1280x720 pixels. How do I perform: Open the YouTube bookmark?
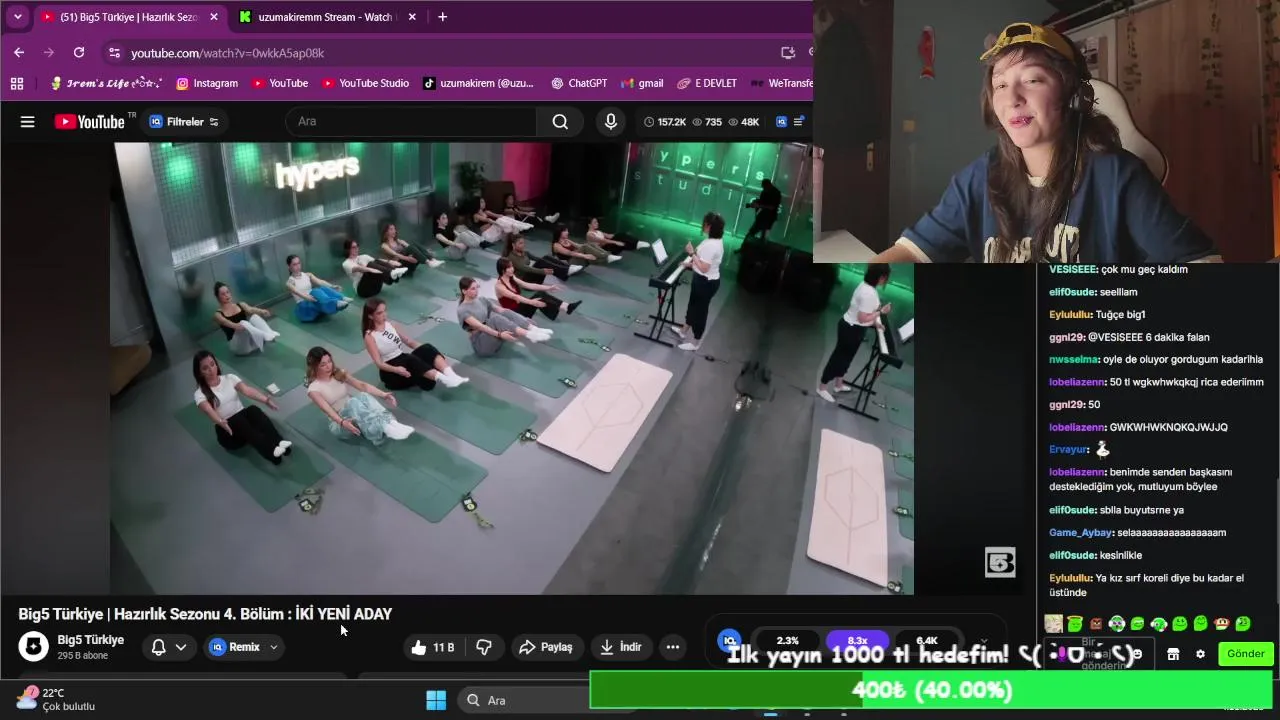(279, 83)
